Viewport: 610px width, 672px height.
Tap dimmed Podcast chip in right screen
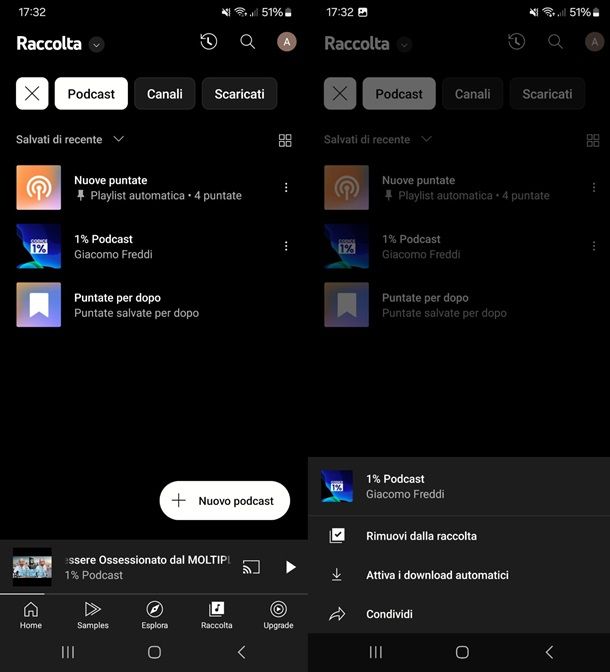tap(399, 93)
